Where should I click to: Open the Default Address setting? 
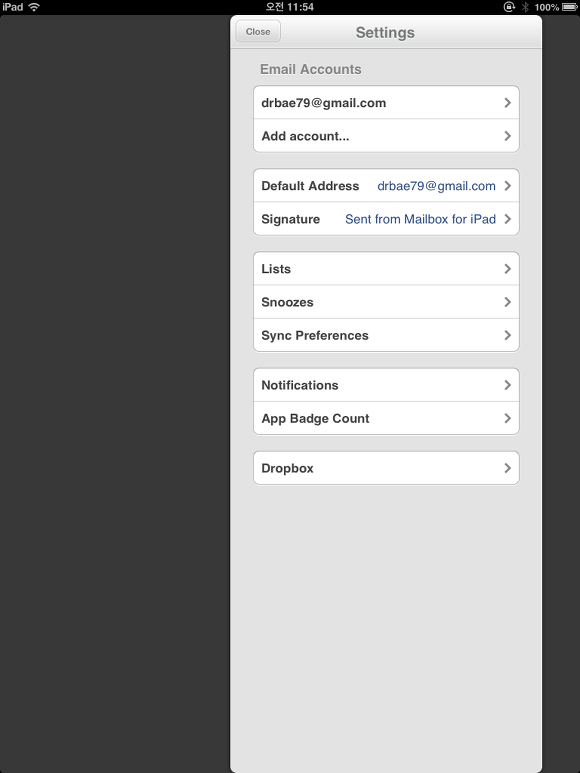click(386, 186)
